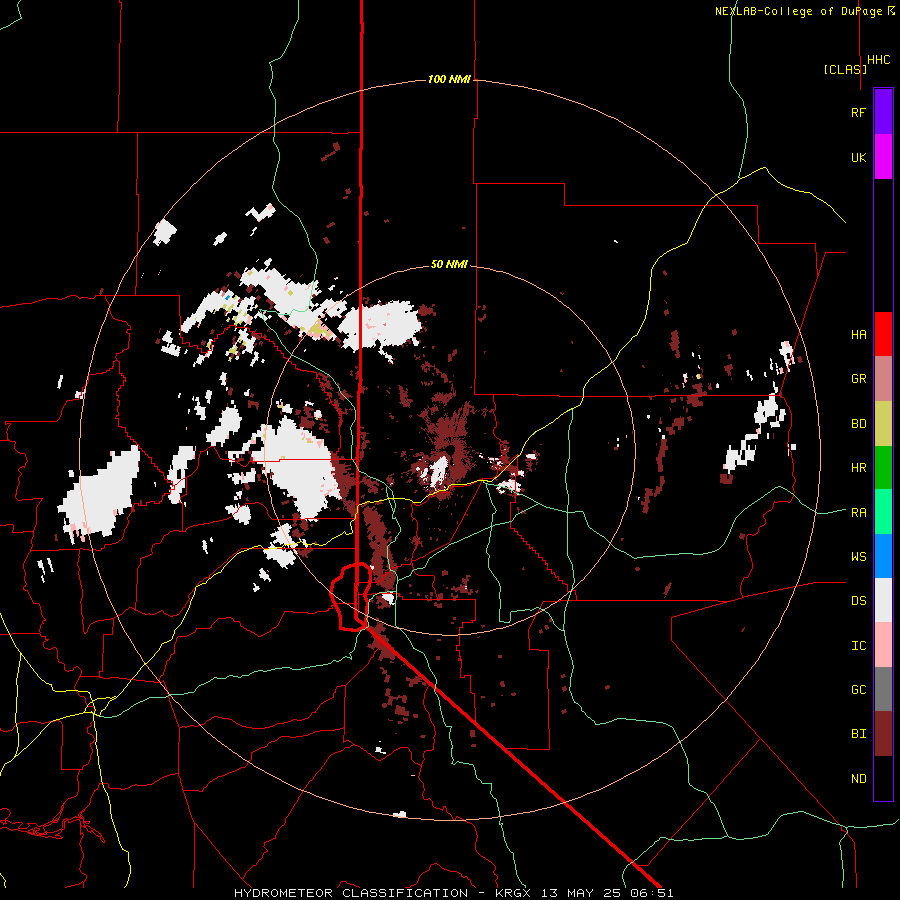Select the GR dusty-pink legend swatch
This screenshot has height=900, width=900.
coord(883,378)
